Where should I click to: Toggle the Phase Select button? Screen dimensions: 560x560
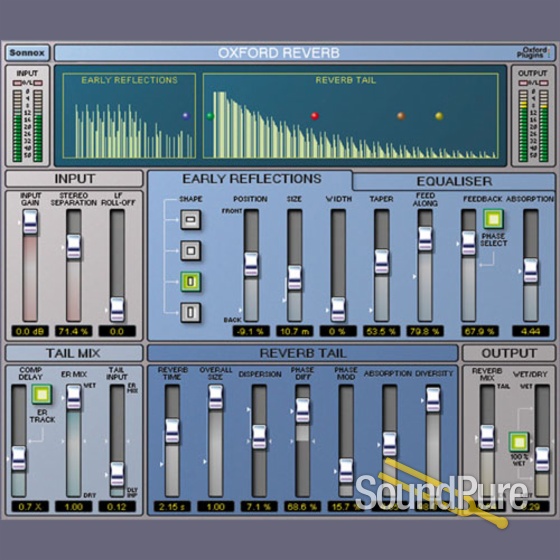tap(493, 219)
